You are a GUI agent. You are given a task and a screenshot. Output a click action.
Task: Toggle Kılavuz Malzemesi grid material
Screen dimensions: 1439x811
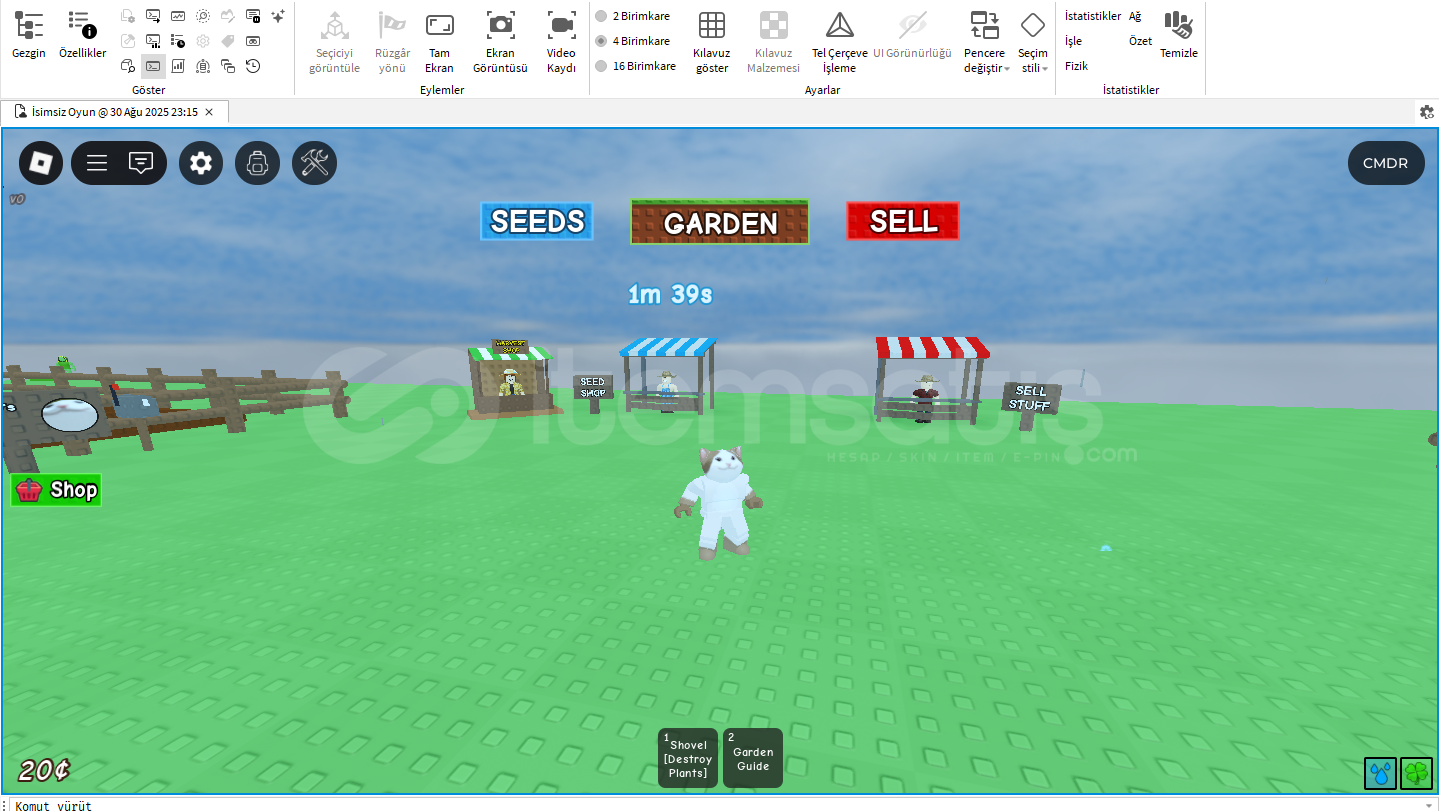tap(773, 42)
